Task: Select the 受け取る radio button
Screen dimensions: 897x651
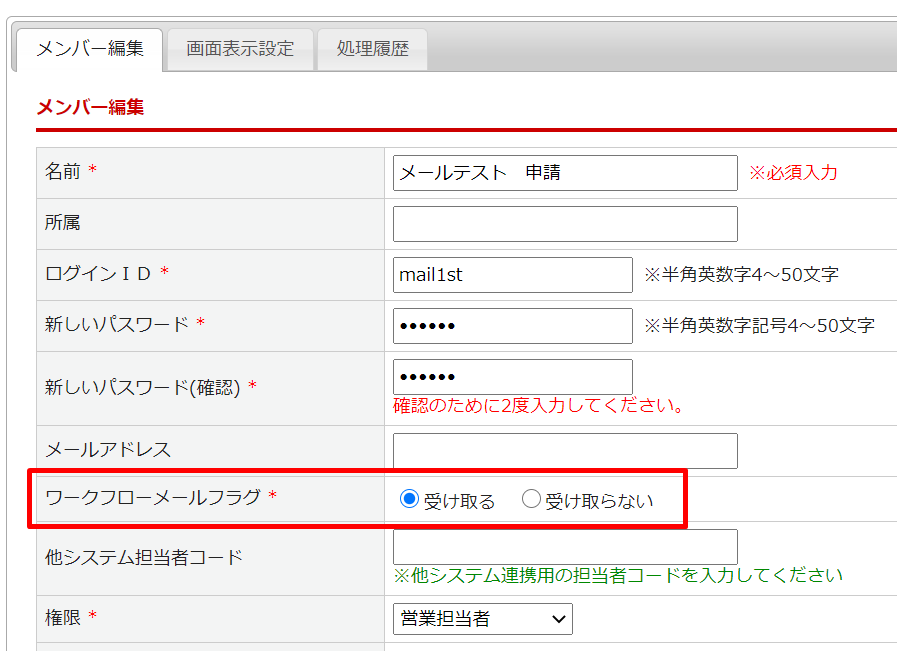Action: (x=409, y=500)
